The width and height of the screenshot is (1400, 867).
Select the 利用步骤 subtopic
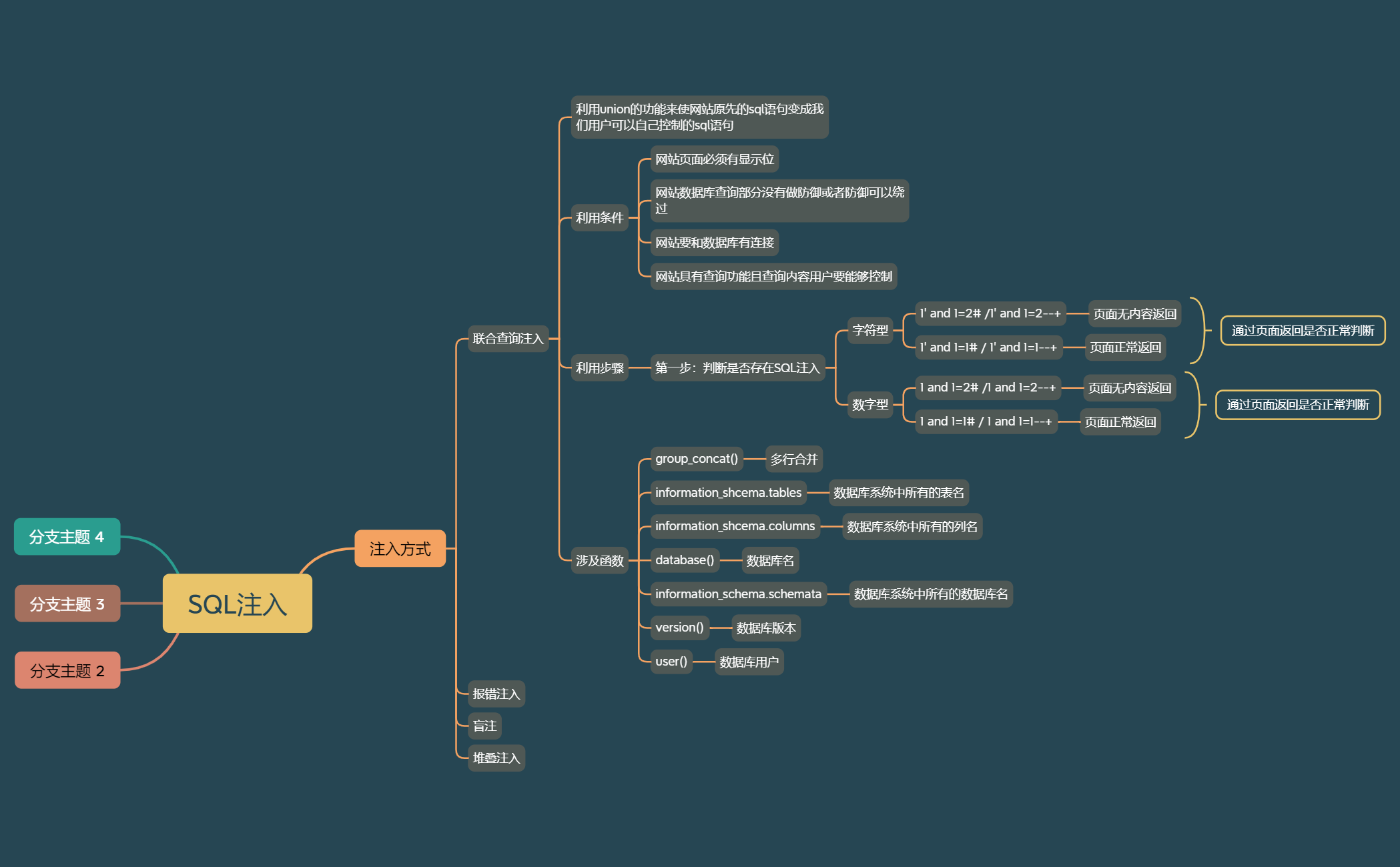pyautogui.click(x=599, y=368)
